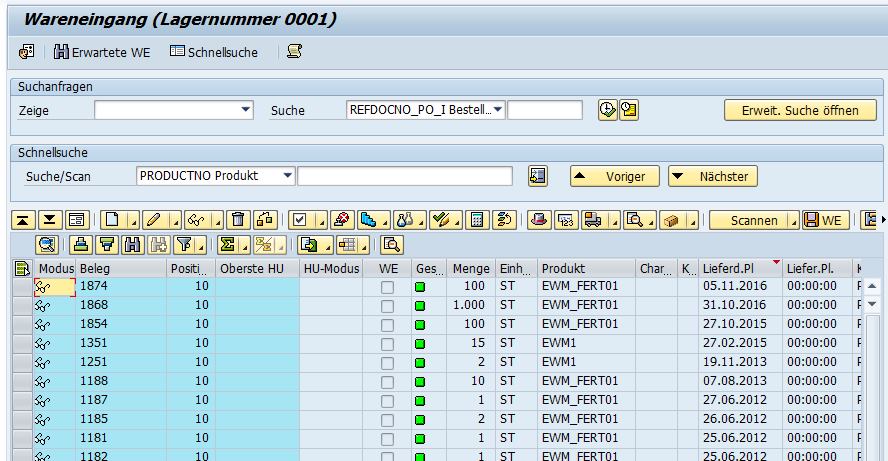
Task: Click the sum total sigma icon
Action: click(x=227, y=244)
